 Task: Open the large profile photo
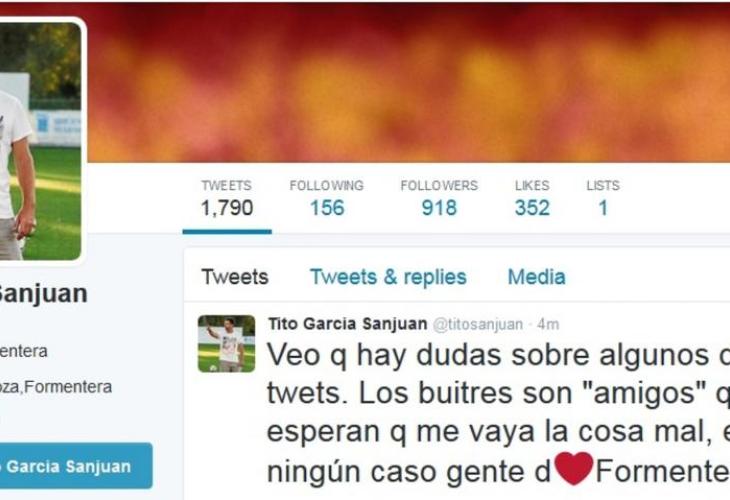tap(40, 141)
